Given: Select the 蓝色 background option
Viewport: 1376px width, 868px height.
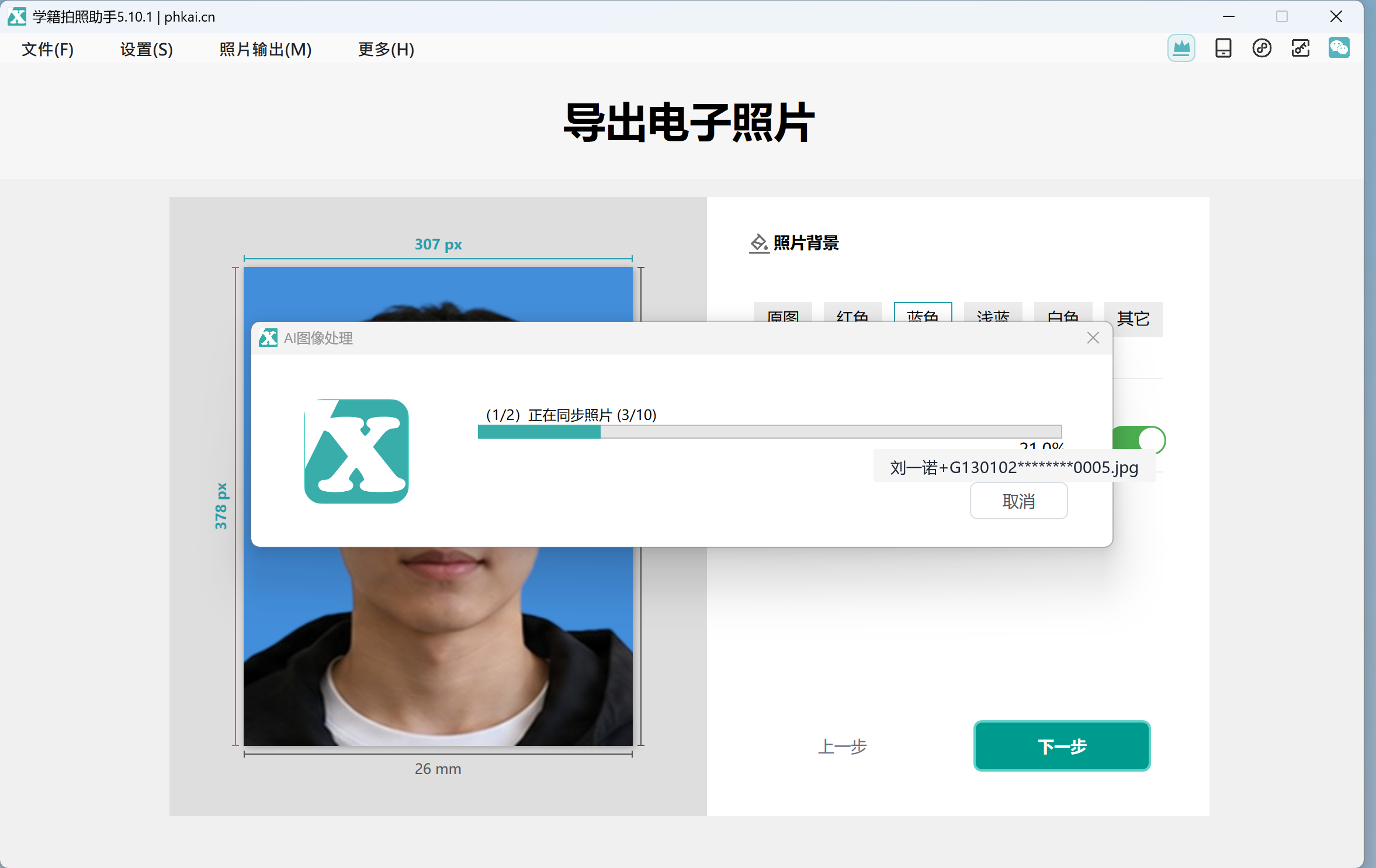Looking at the screenshot, I should click(x=923, y=313).
